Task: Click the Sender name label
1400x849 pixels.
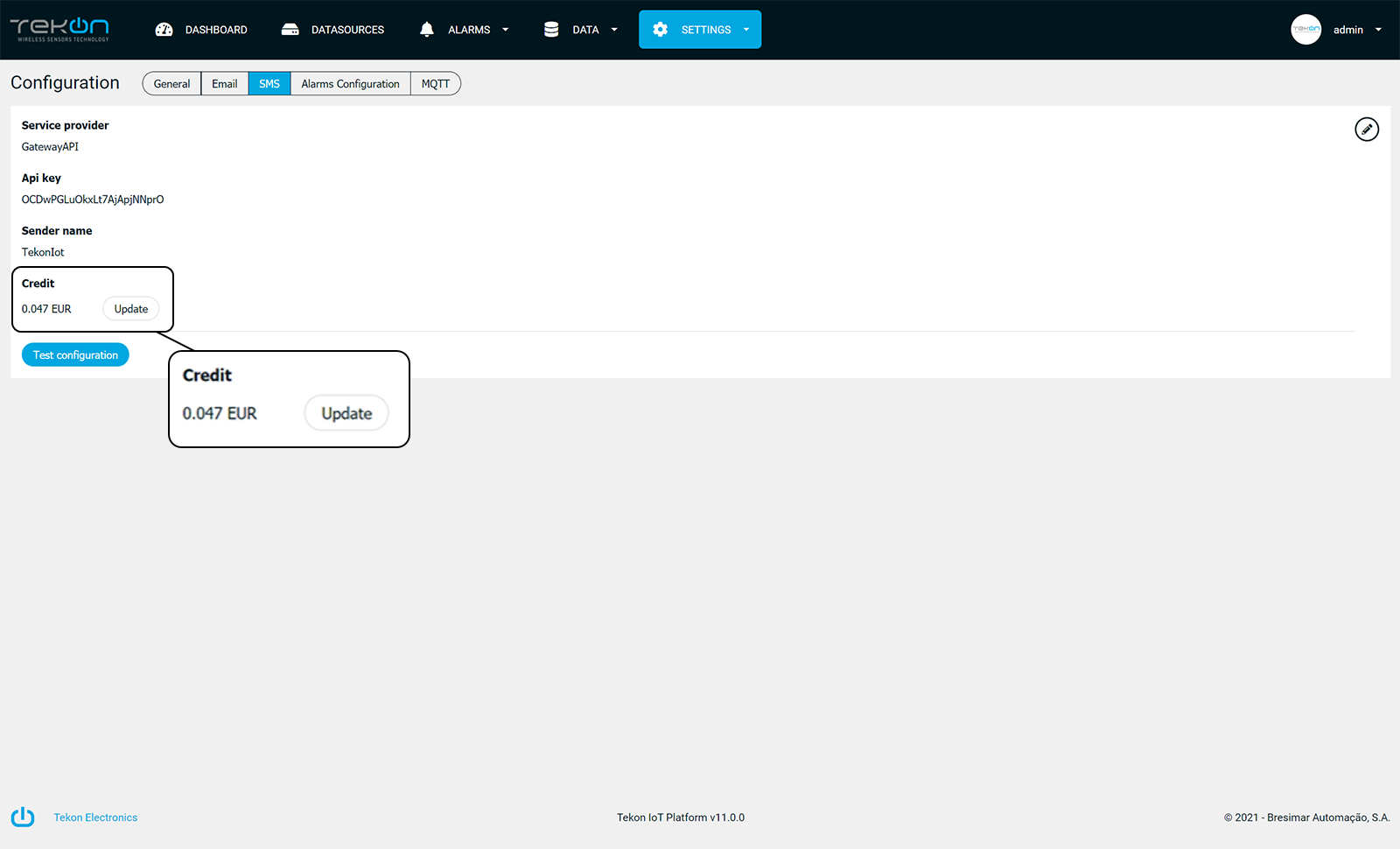Action: [x=57, y=231]
